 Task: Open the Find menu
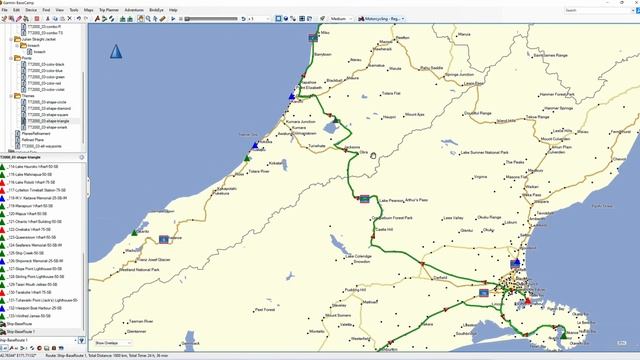point(46,10)
